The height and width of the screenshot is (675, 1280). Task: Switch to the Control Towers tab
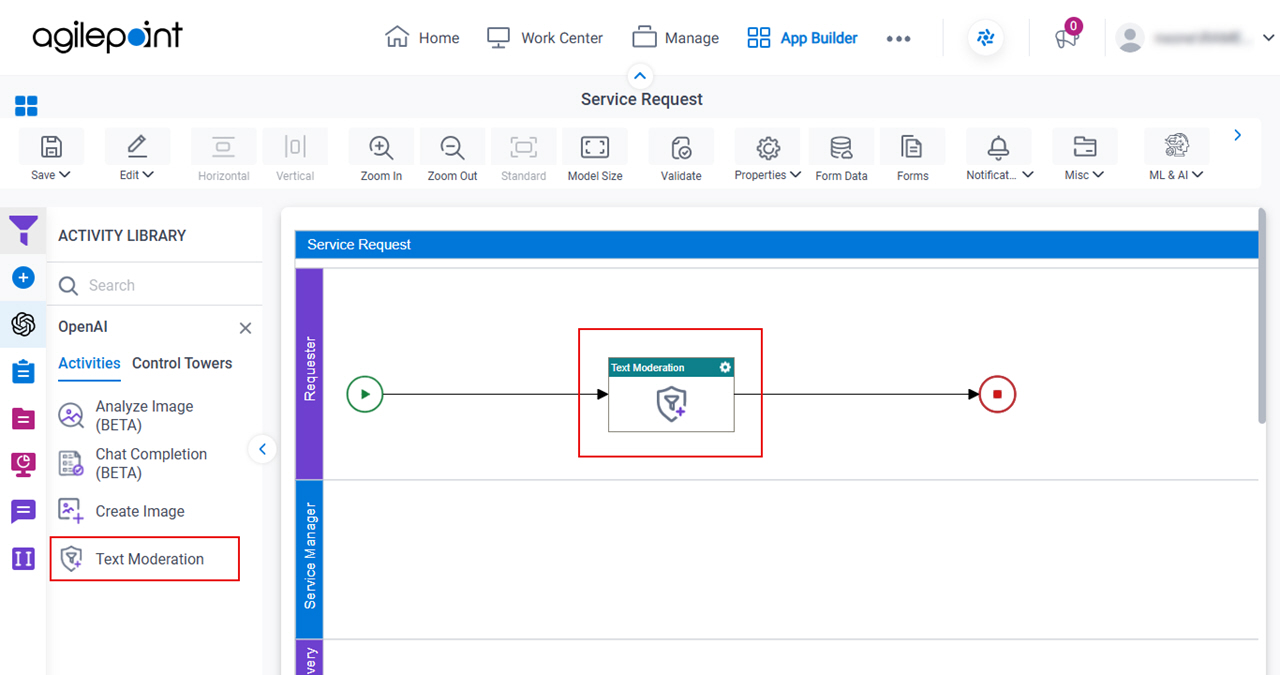point(182,363)
